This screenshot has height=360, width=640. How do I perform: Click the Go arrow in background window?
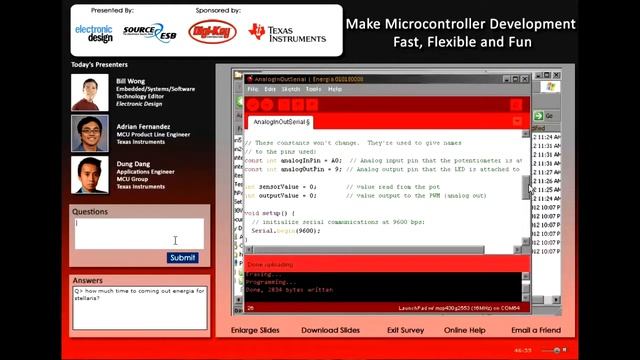tap(539, 116)
